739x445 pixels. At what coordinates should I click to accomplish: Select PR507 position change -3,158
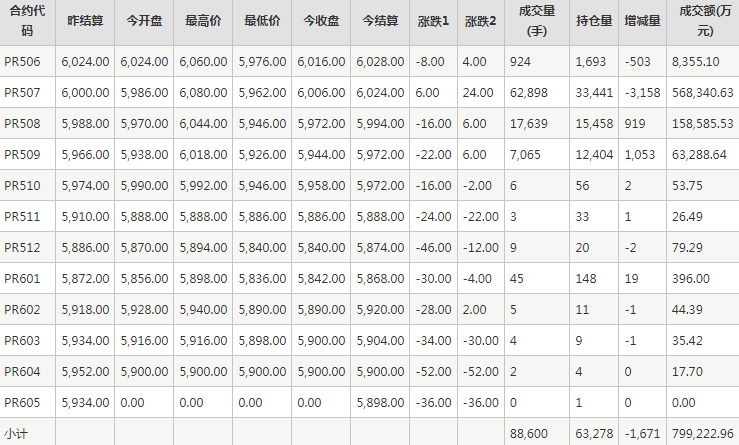click(642, 93)
